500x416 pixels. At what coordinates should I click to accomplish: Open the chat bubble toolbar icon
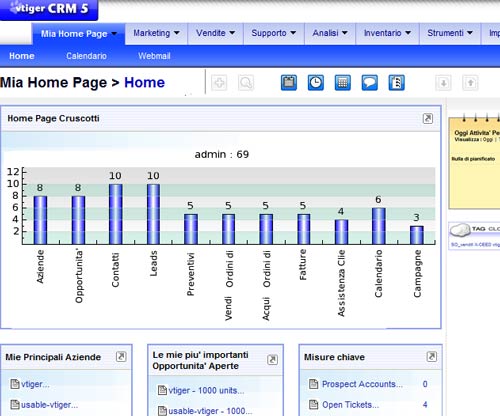click(370, 83)
